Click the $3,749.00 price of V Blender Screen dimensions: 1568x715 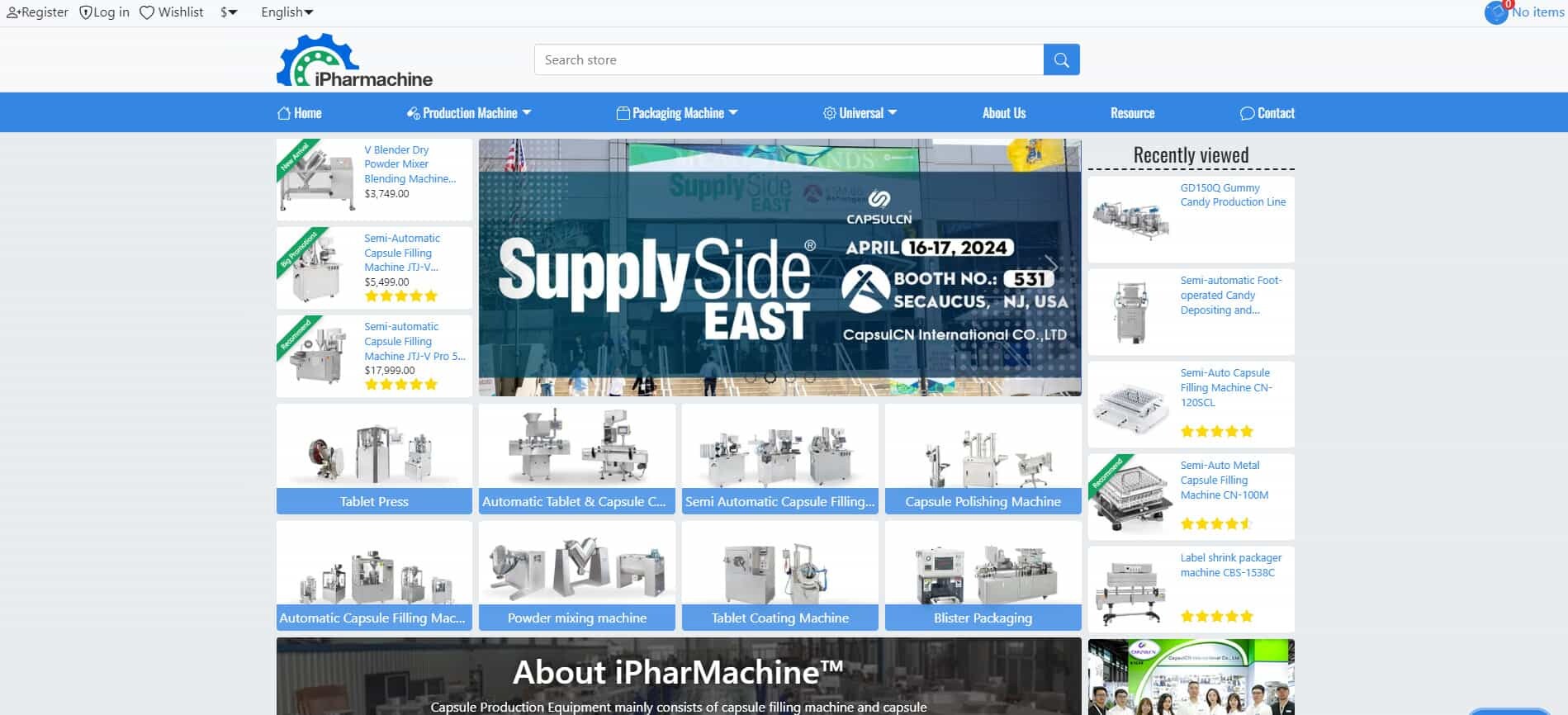point(386,194)
